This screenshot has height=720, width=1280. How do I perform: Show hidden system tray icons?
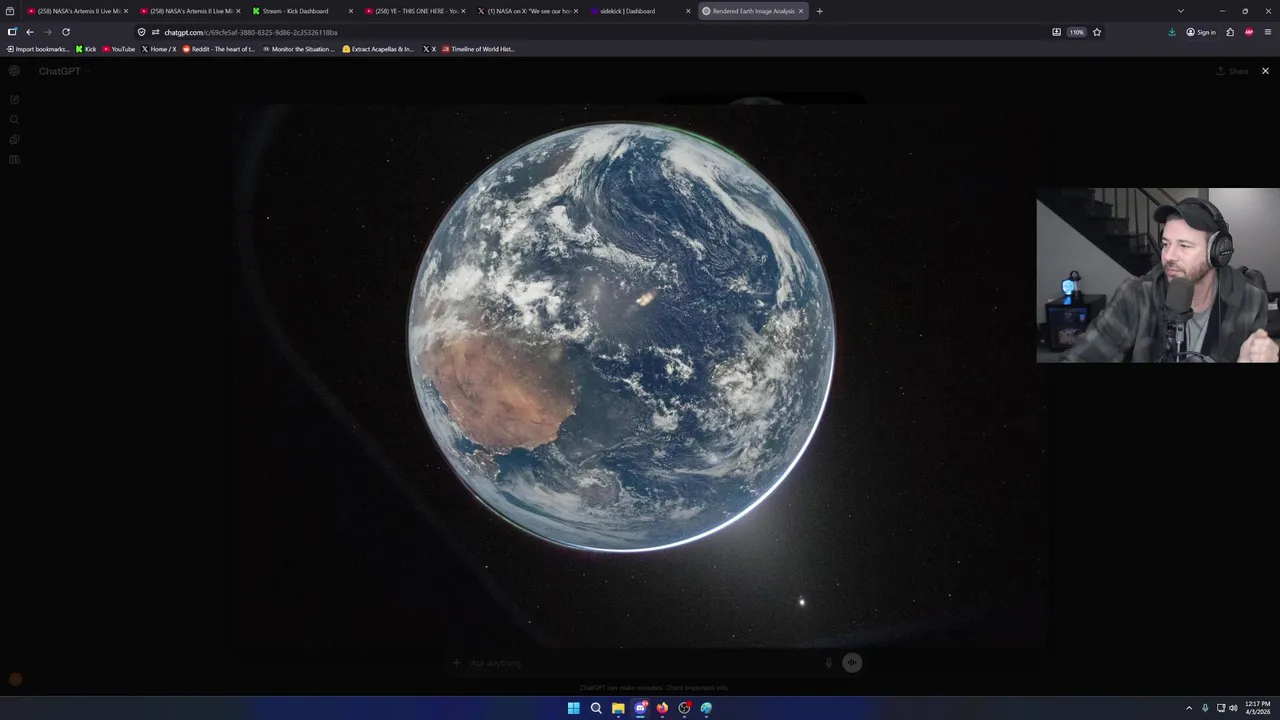(x=1189, y=708)
